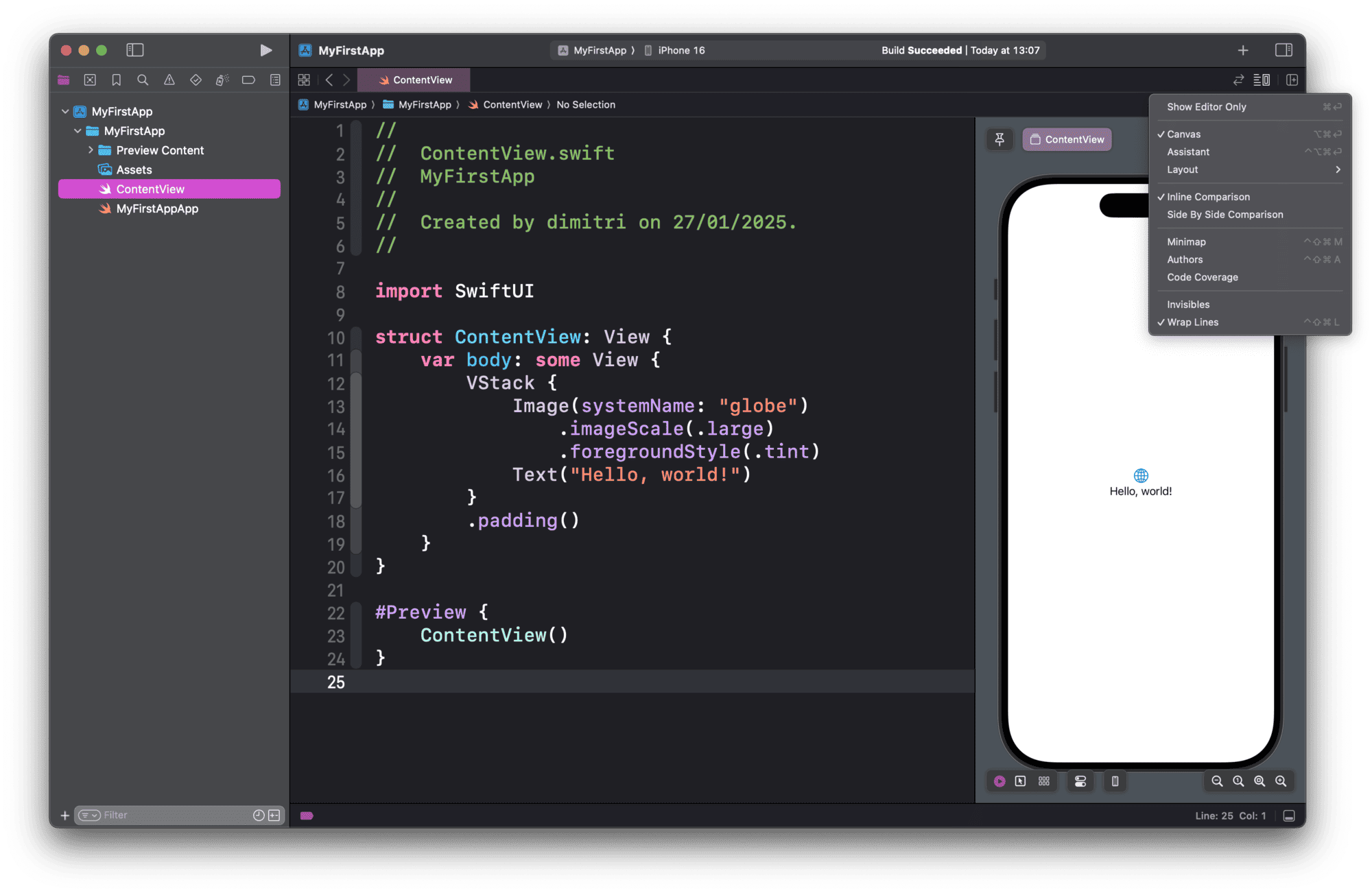The width and height of the screenshot is (1372, 893).
Task: Open preview variants grid icon
Action: 1044,781
